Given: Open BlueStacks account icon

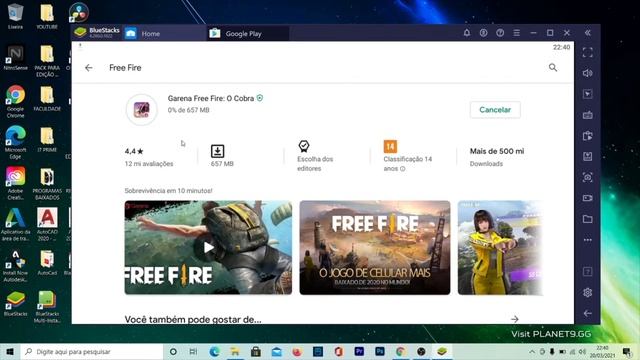Looking at the screenshot, I should [x=483, y=33].
